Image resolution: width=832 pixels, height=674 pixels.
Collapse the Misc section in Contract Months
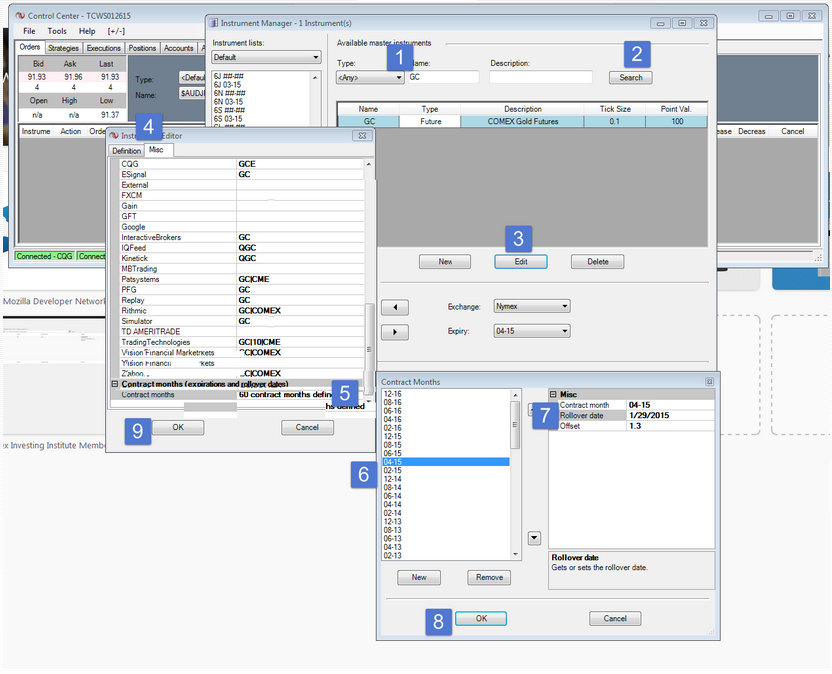pos(553,394)
